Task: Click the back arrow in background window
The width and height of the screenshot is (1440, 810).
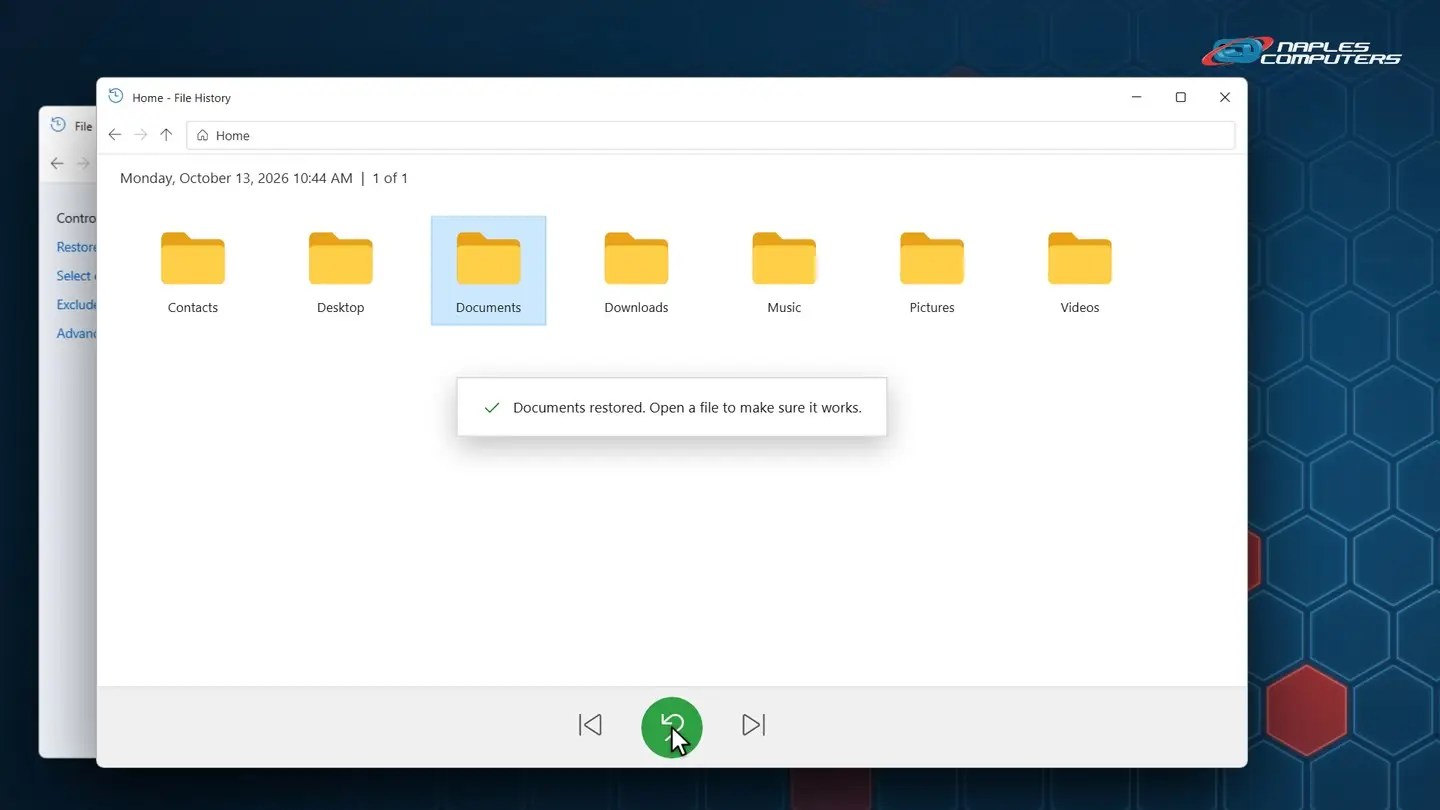Action: [x=57, y=163]
